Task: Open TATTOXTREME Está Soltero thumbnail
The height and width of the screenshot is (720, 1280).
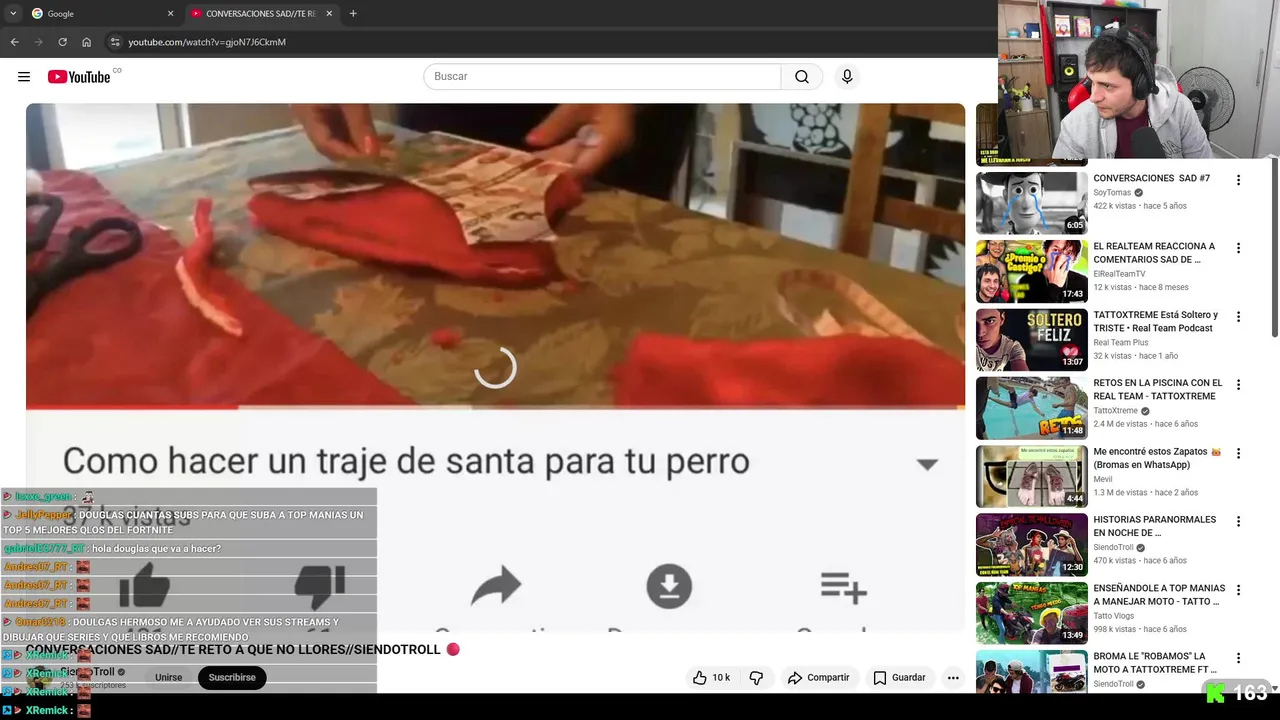Action: (1031, 340)
